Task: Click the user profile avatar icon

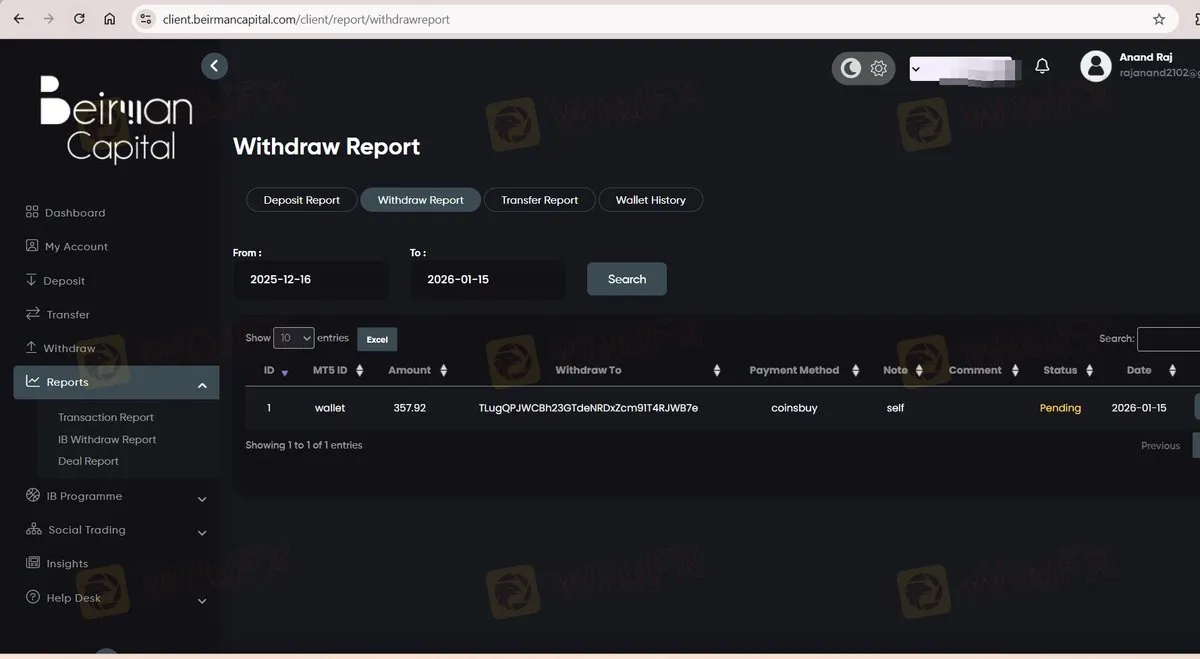Action: click(x=1096, y=67)
